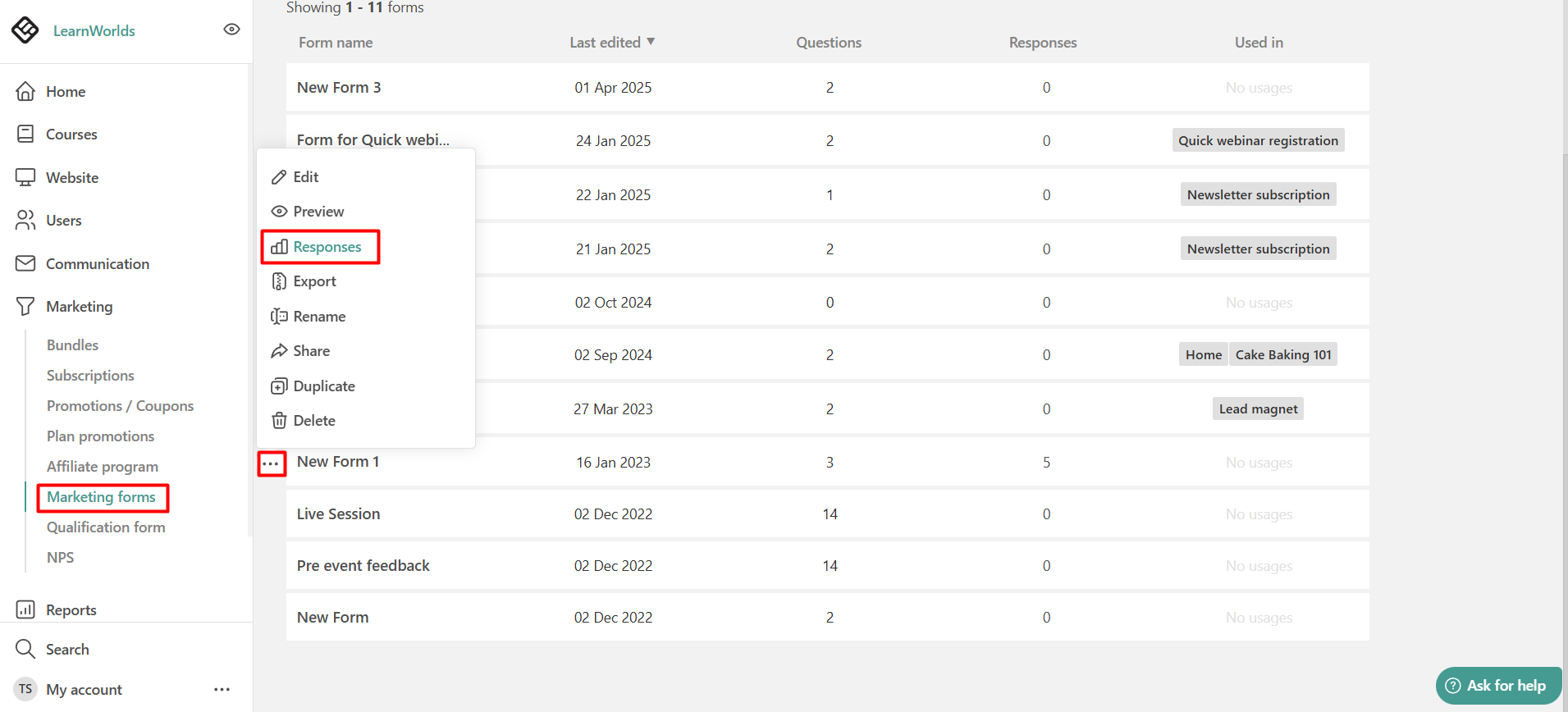Open NPS under Marketing
The width and height of the screenshot is (1568, 712).
[60, 558]
